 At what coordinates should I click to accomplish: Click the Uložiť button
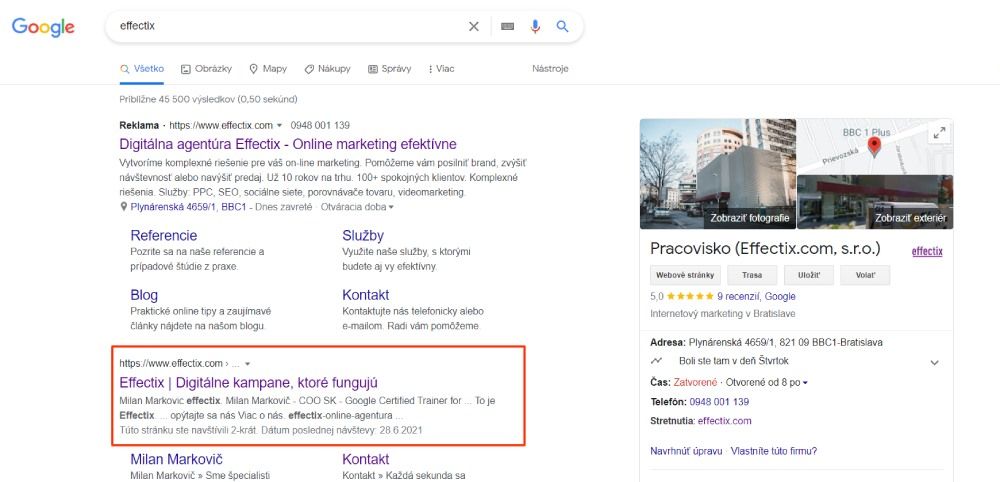coord(809,275)
